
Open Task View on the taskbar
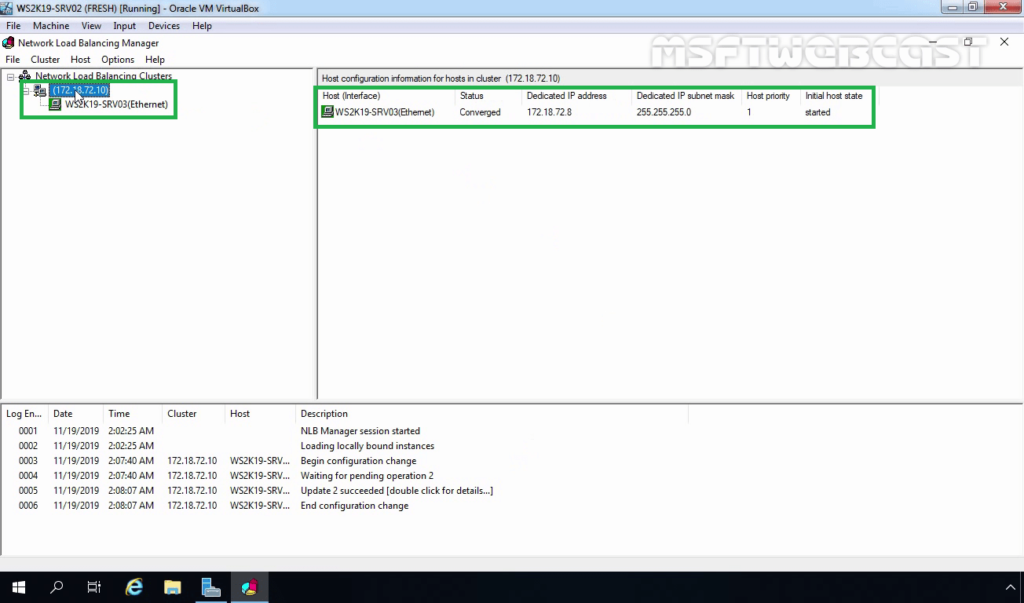point(94,587)
